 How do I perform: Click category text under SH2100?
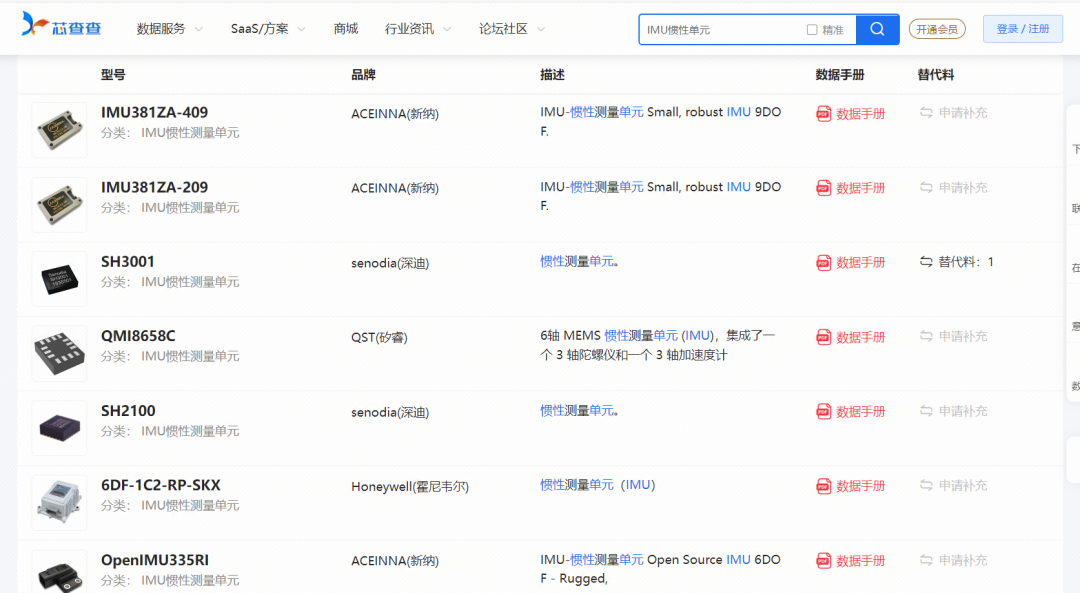pyautogui.click(x=170, y=431)
